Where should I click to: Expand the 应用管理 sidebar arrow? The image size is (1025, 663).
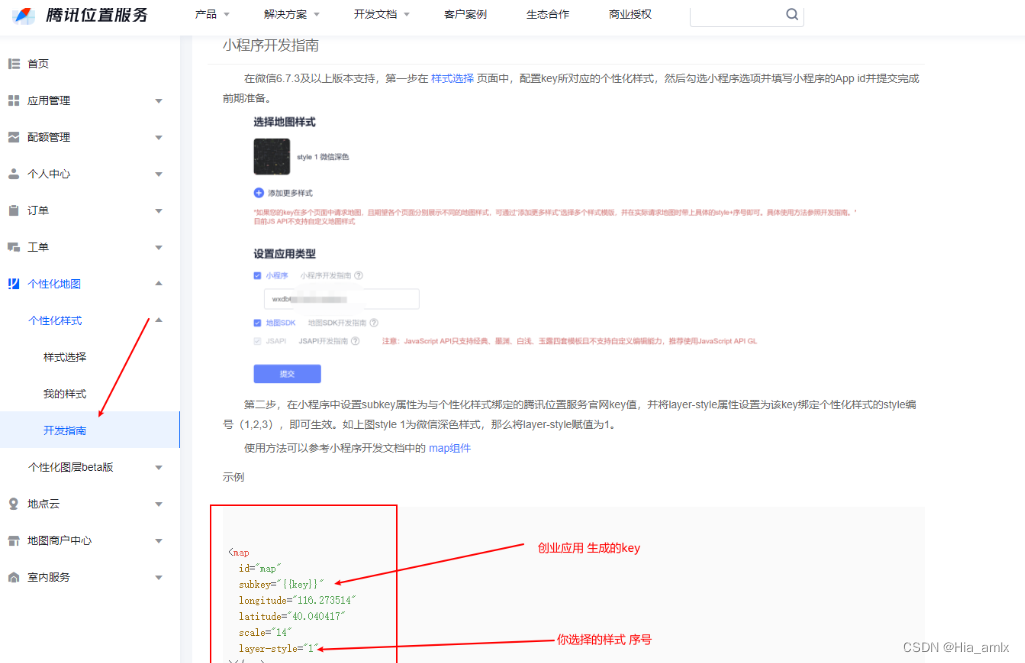pyautogui.click(x=158, y=101)
